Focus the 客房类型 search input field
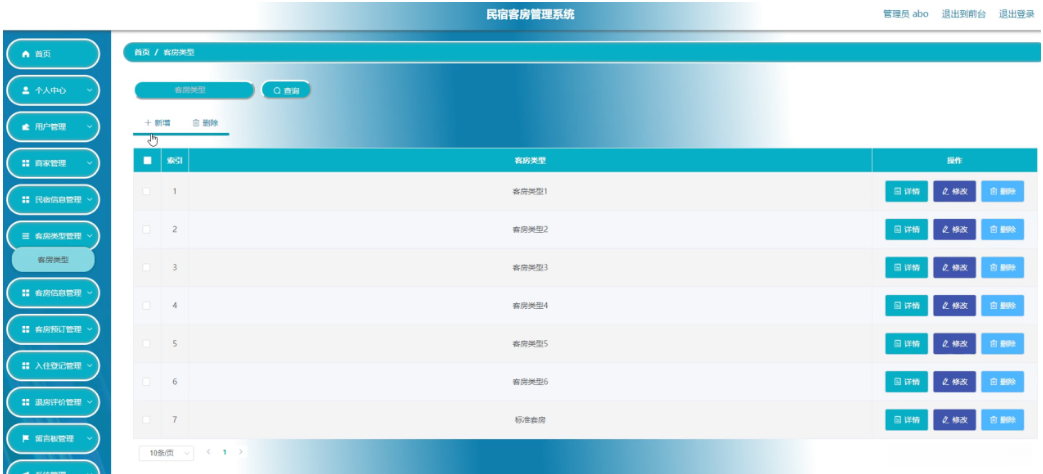The height and width of the screenshot is (474, 1043). [194, 90]
